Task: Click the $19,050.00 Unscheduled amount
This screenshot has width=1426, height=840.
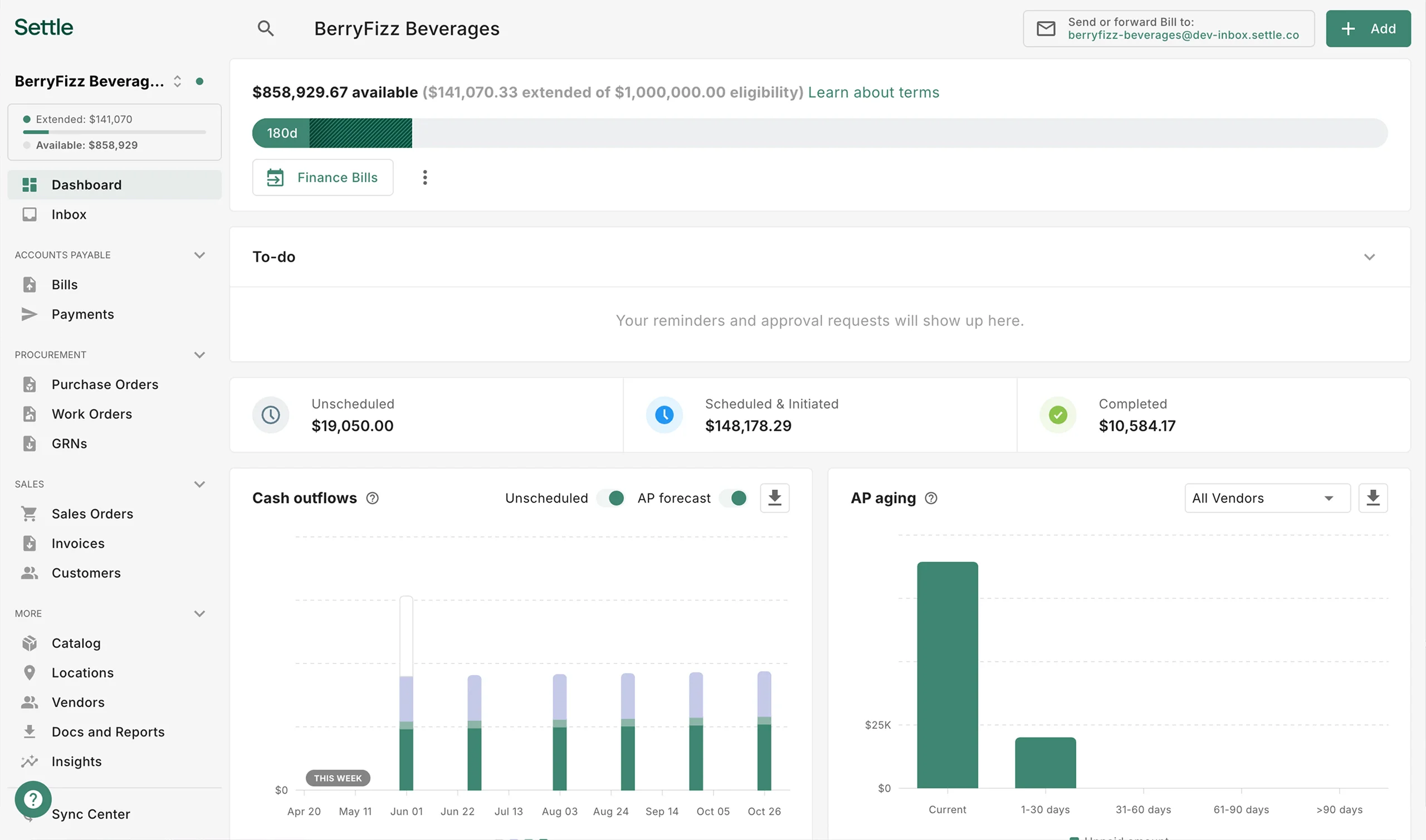Action: 353,426
